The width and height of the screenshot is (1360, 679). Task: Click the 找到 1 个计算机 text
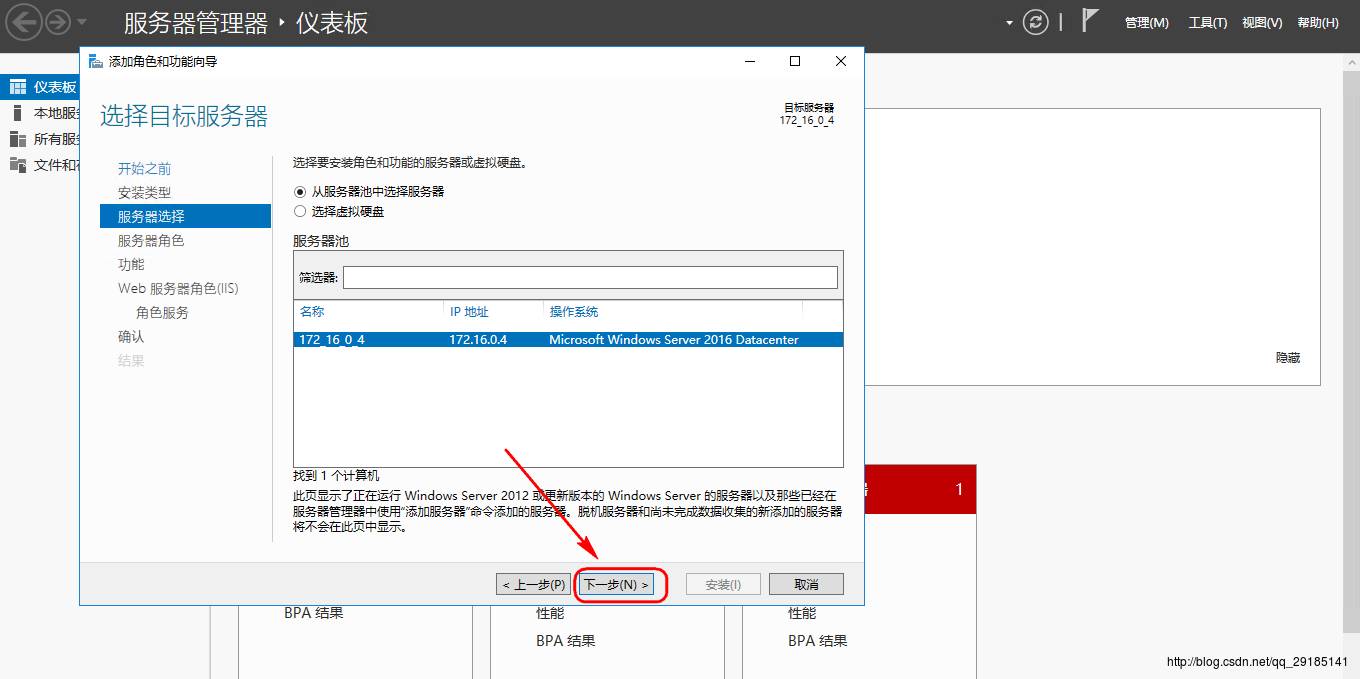[336, 476]
